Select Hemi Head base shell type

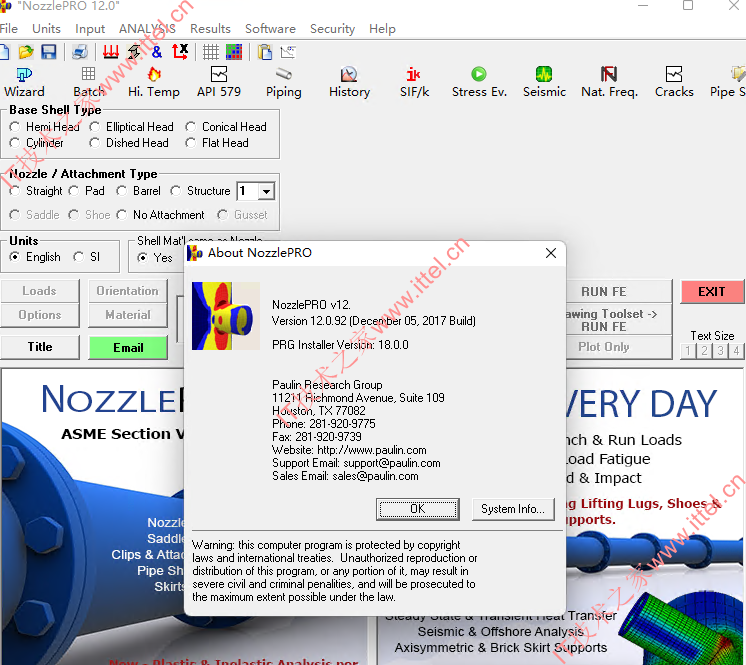[44, 127]
